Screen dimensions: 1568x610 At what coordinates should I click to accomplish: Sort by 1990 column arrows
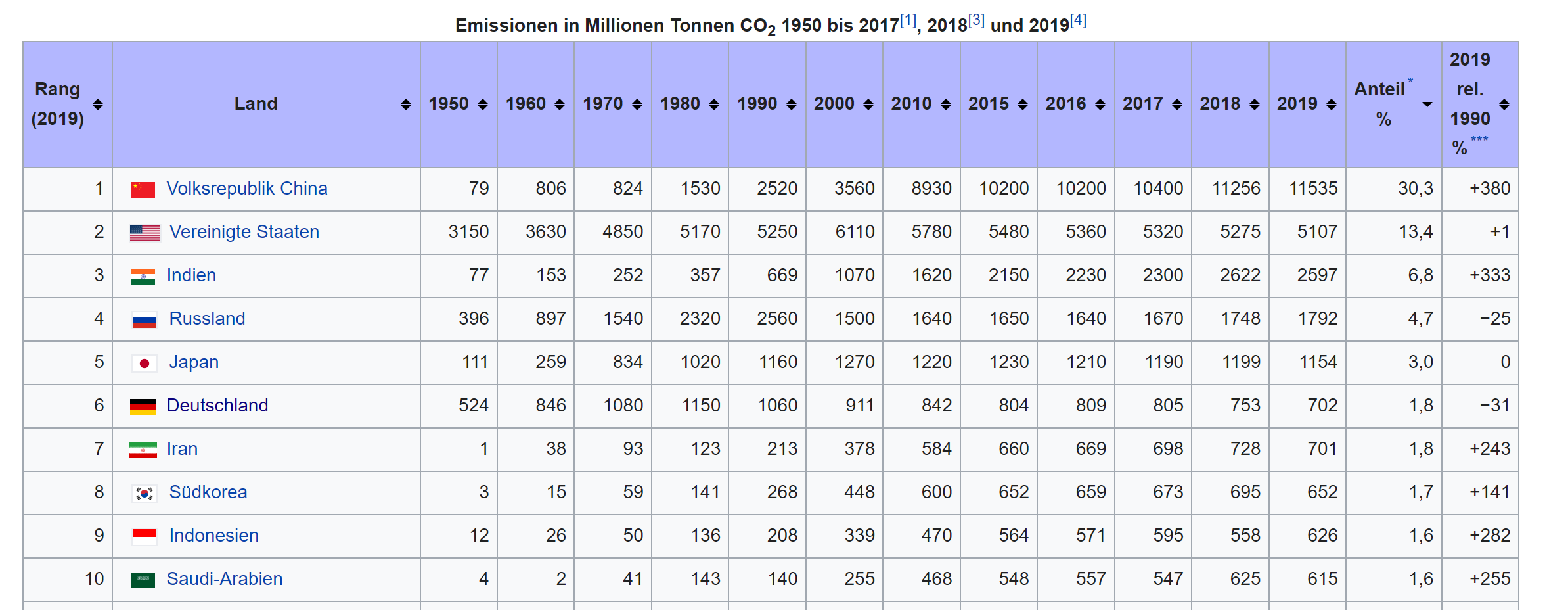792,105
